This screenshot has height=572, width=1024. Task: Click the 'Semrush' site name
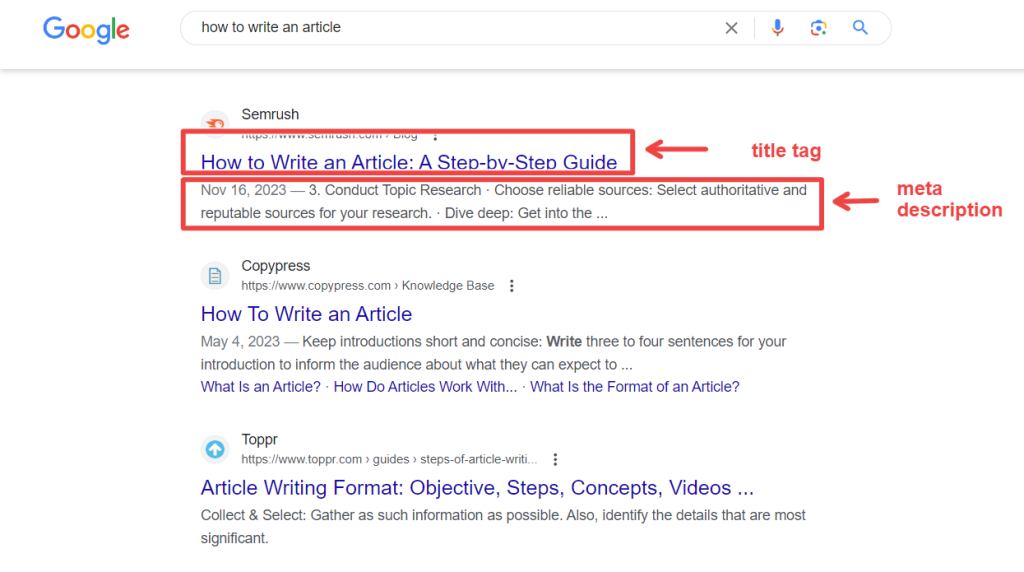point(270,114)
